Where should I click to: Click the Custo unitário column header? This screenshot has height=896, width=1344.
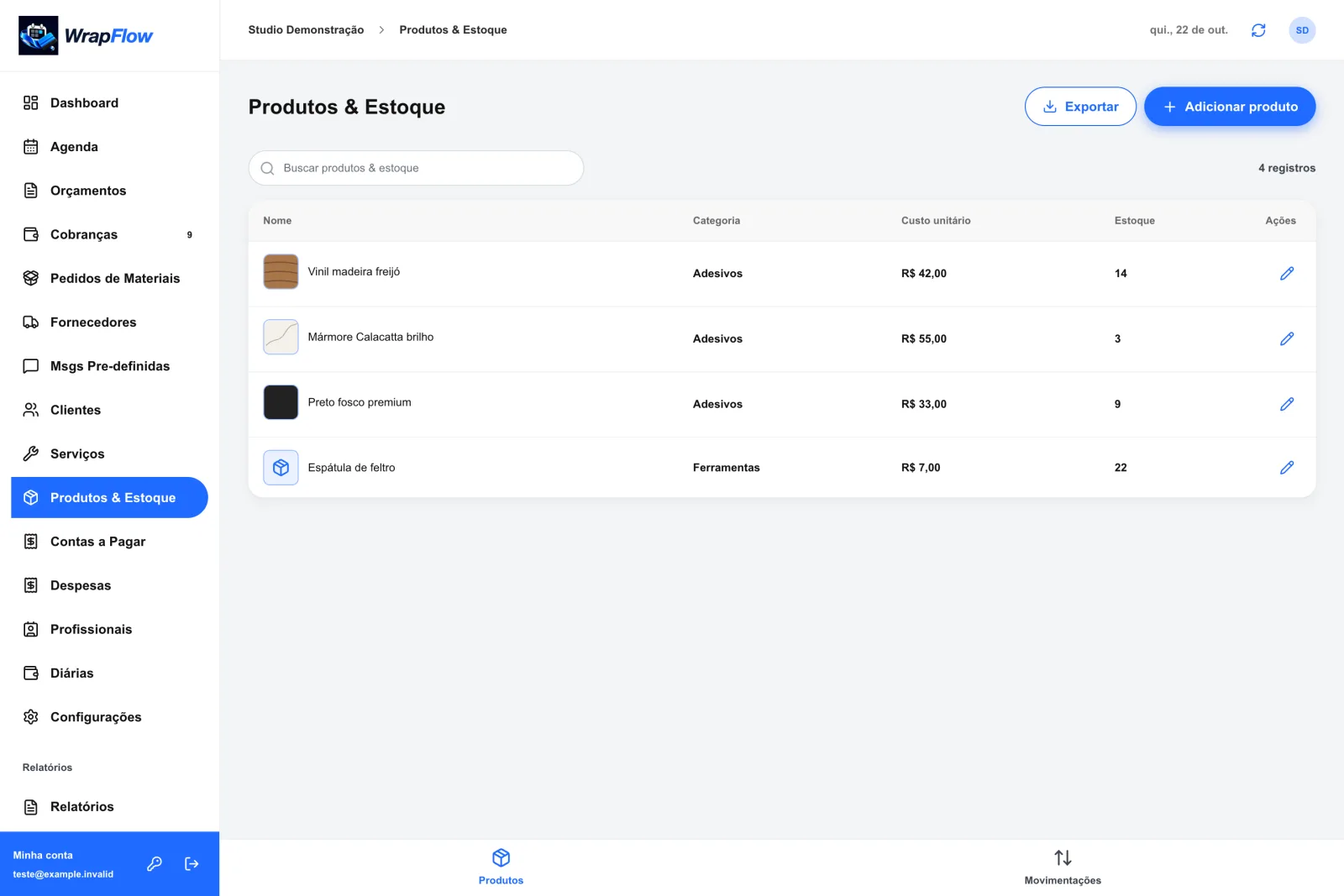[936, 221]
